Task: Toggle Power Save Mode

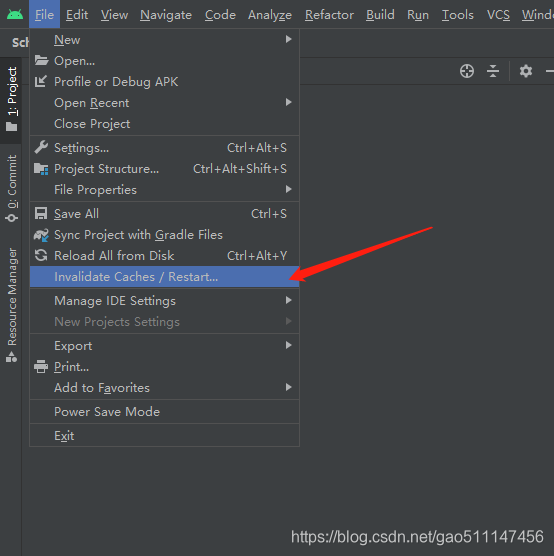Action: point(165,412)
